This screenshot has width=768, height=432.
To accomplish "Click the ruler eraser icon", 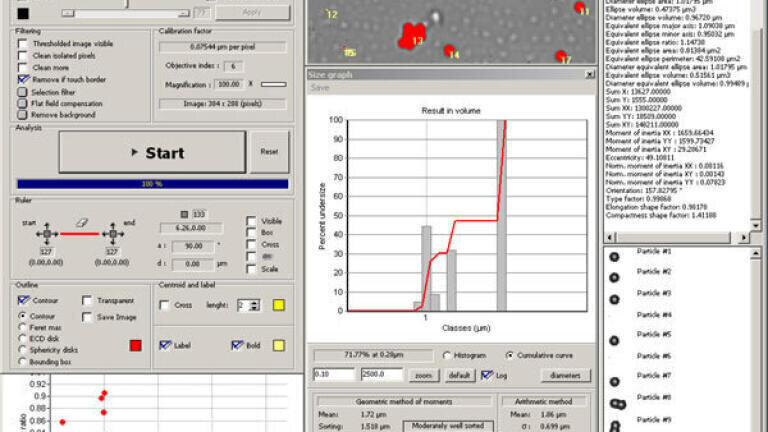I will (81, 223).
